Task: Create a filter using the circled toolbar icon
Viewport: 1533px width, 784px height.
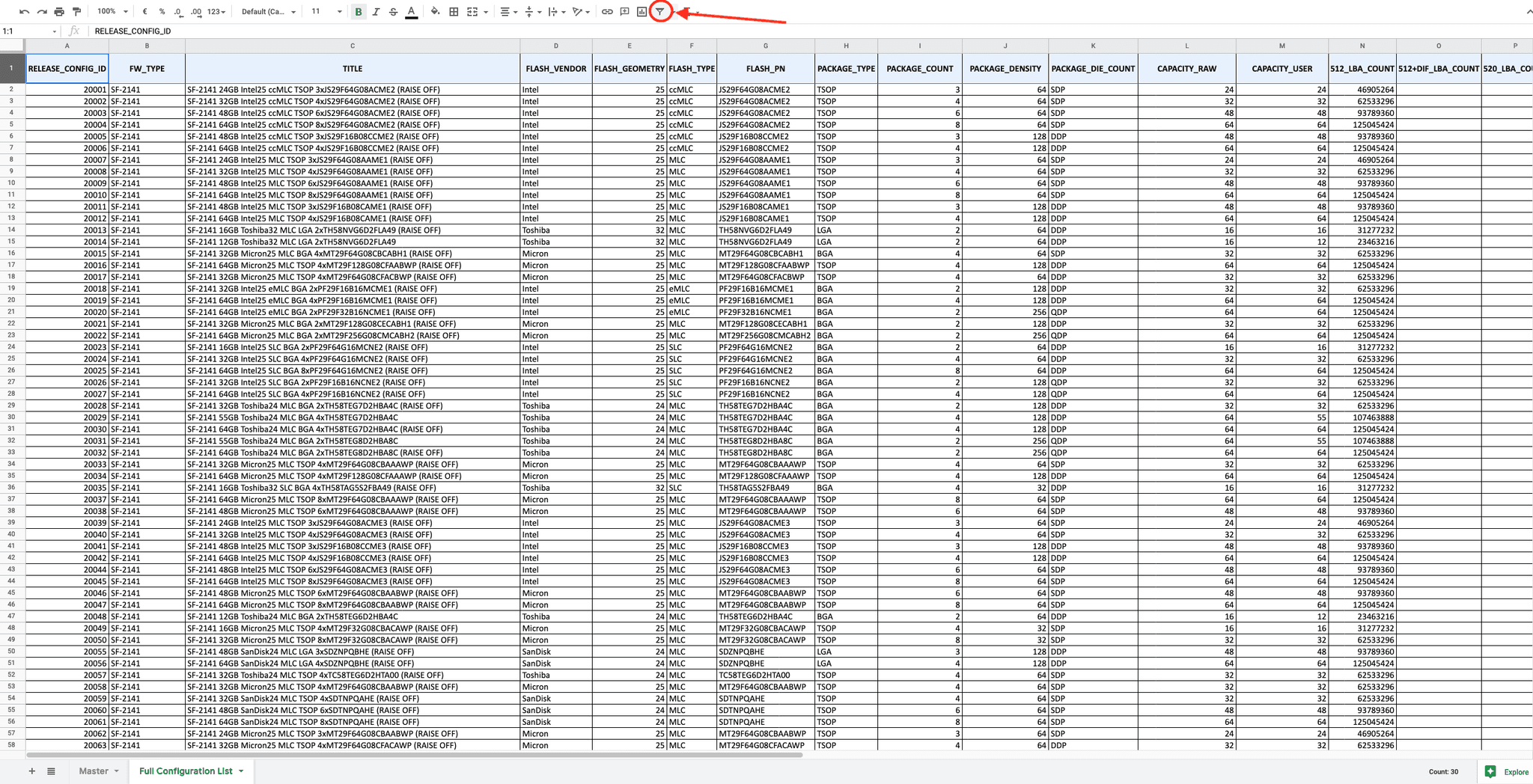Action: (x=660, y=11)
